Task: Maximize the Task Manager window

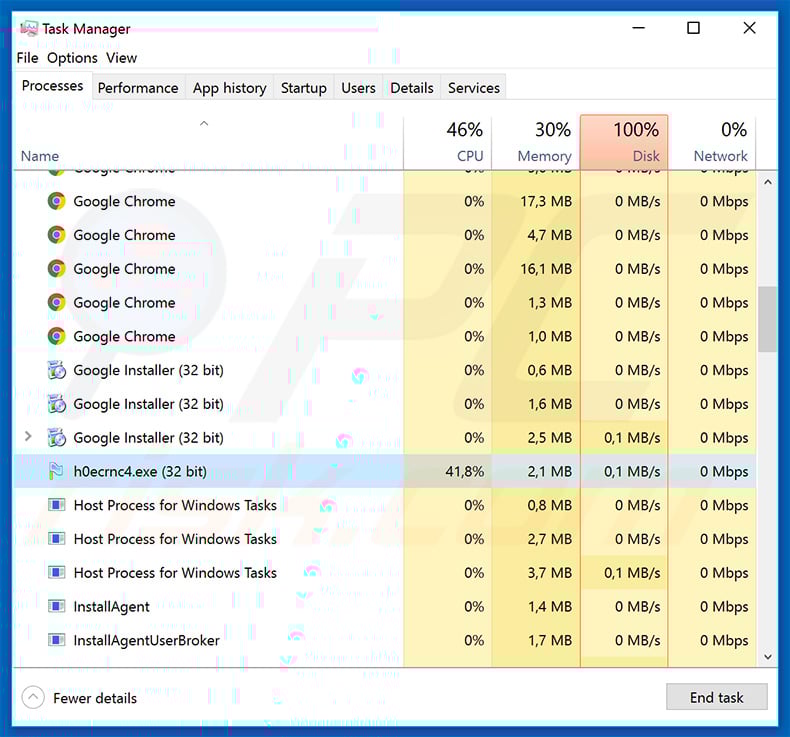Action: click(x=693, y=28)
